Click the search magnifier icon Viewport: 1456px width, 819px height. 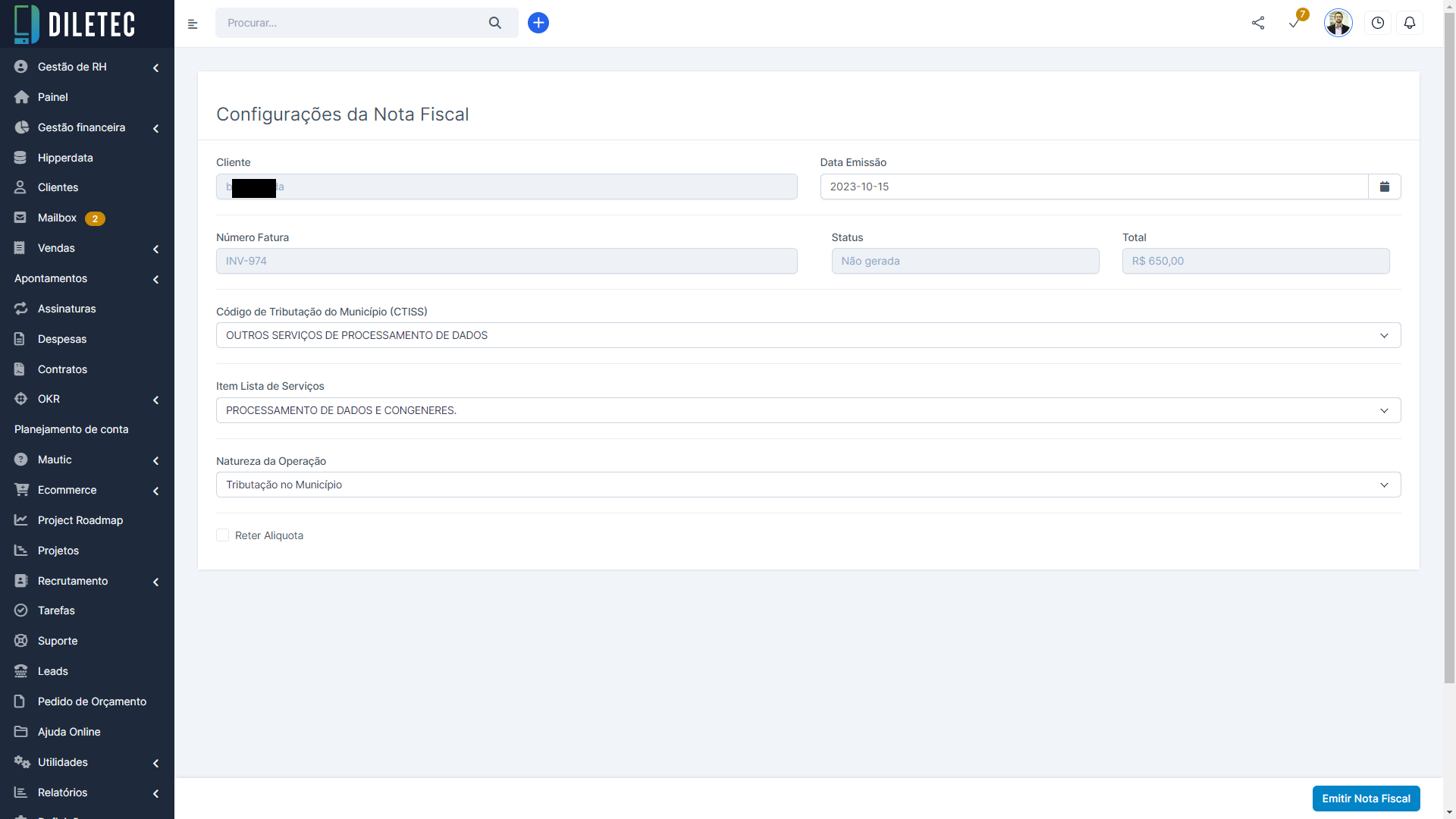coord(495,23)
